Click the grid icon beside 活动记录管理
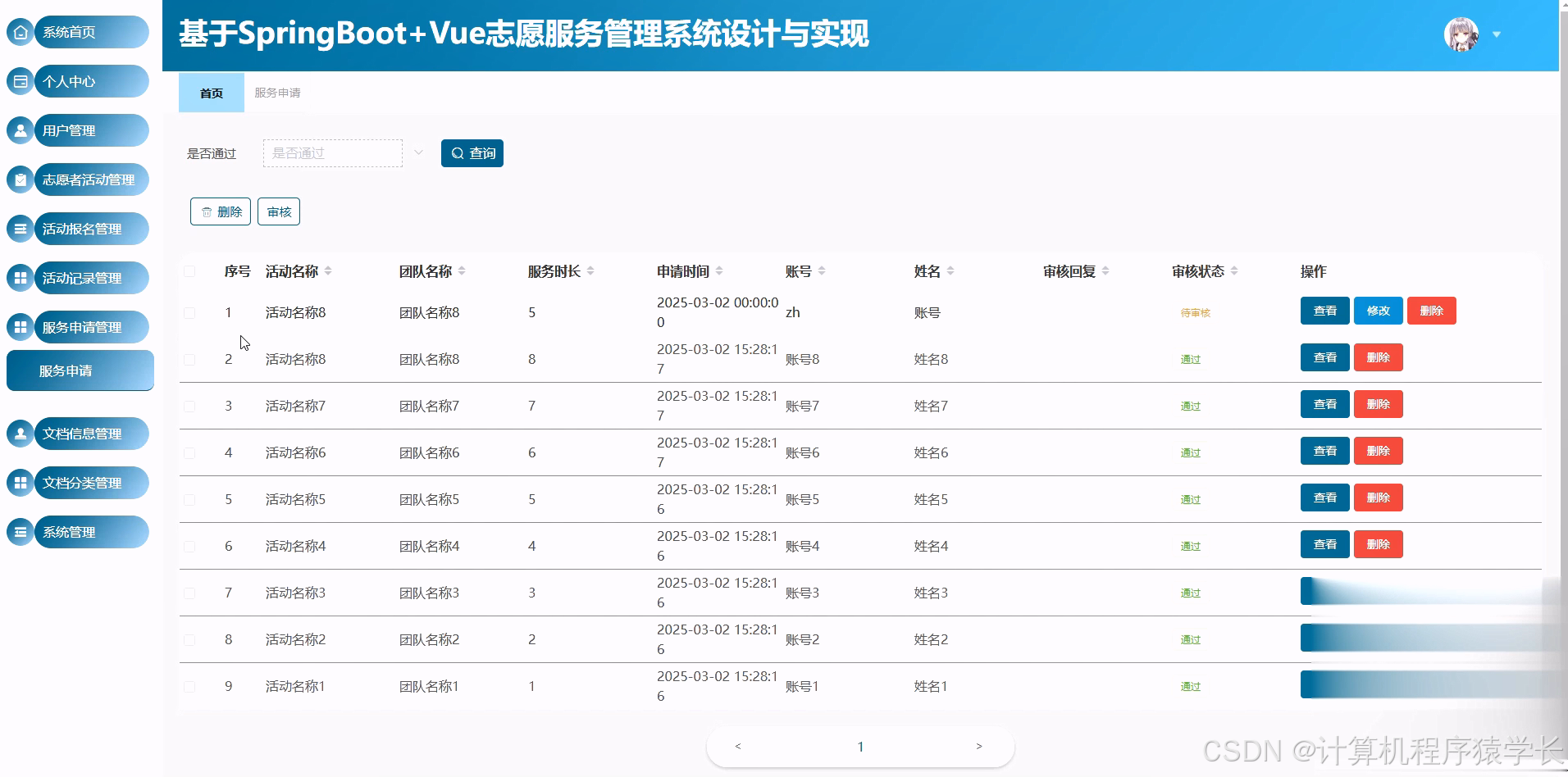 [x=20, y=278]
